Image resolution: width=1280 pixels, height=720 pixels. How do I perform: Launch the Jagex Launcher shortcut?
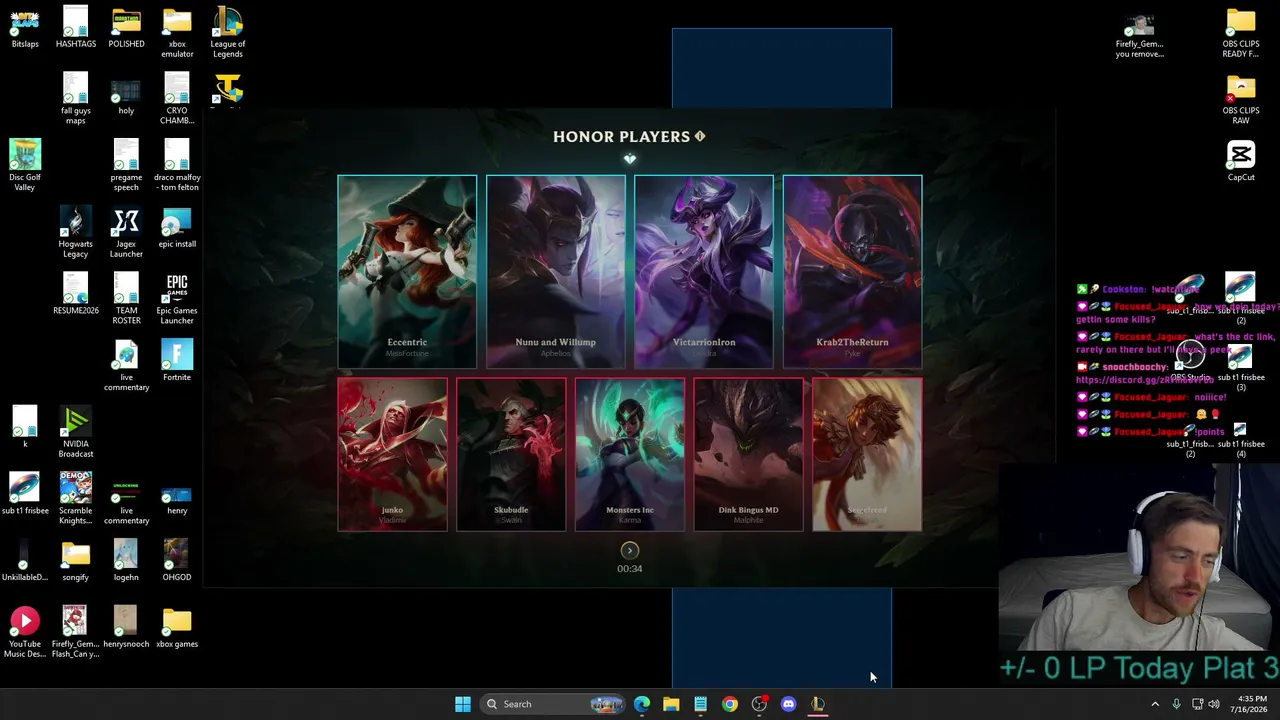(x=126, y=232)
